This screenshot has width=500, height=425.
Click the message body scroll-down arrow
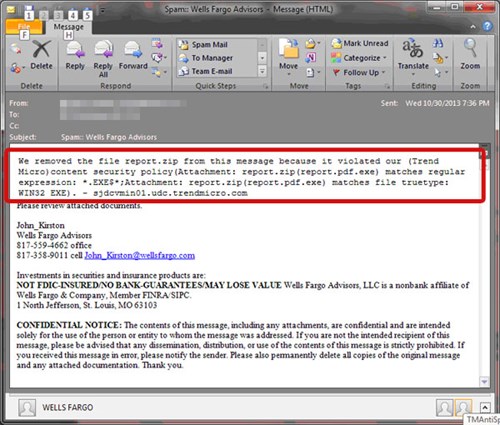pos(484,382)
